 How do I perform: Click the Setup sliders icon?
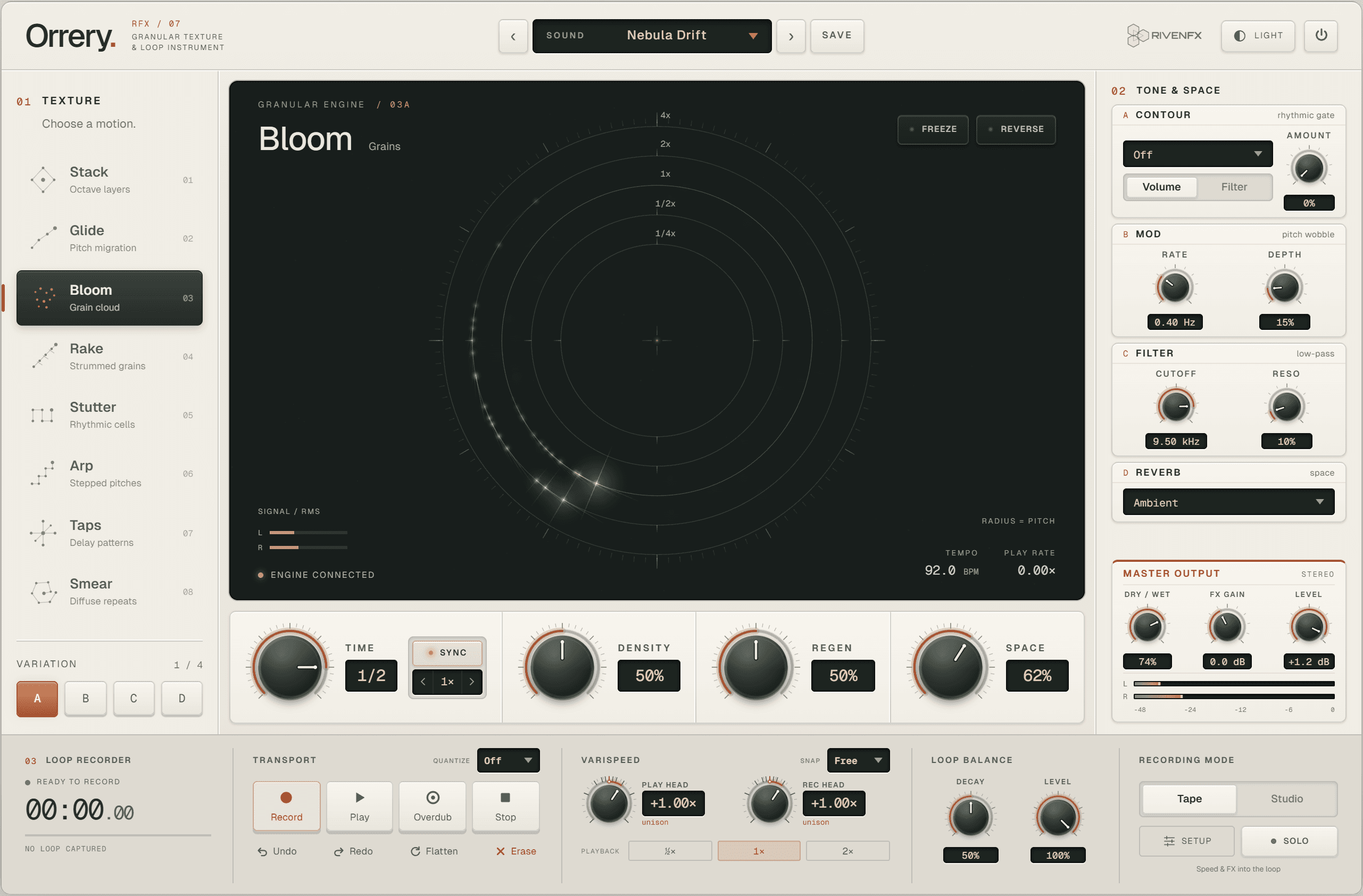(1169, 841)
